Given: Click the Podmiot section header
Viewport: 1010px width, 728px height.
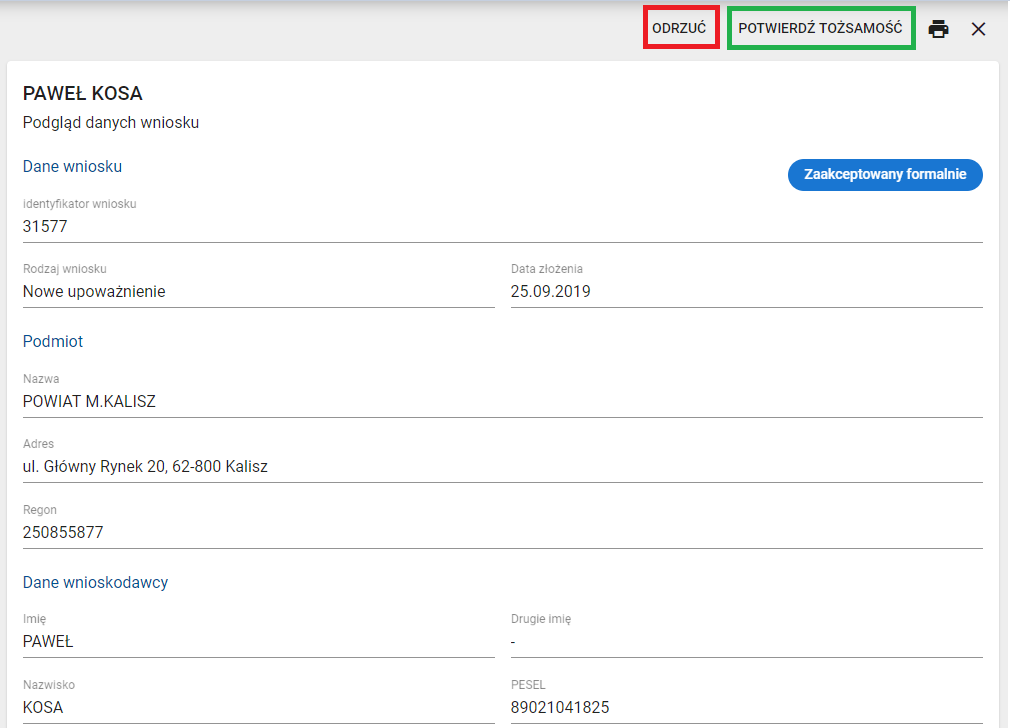Looking at the screenshot, I should tap(53, 341).
